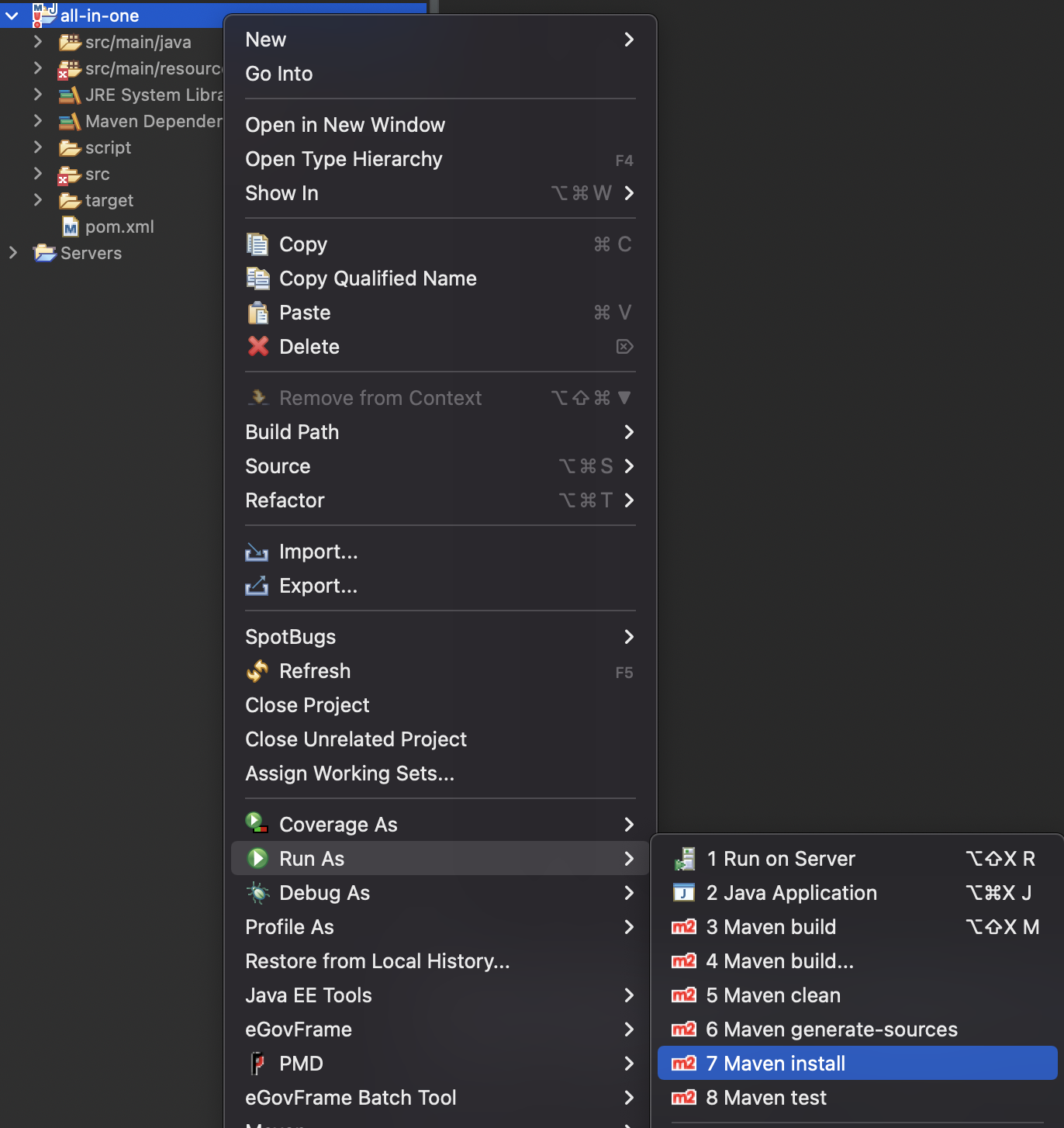1064x1128 pixels.
Task: Click the pom.xml file icon
Action: click(x=71, y=227)
